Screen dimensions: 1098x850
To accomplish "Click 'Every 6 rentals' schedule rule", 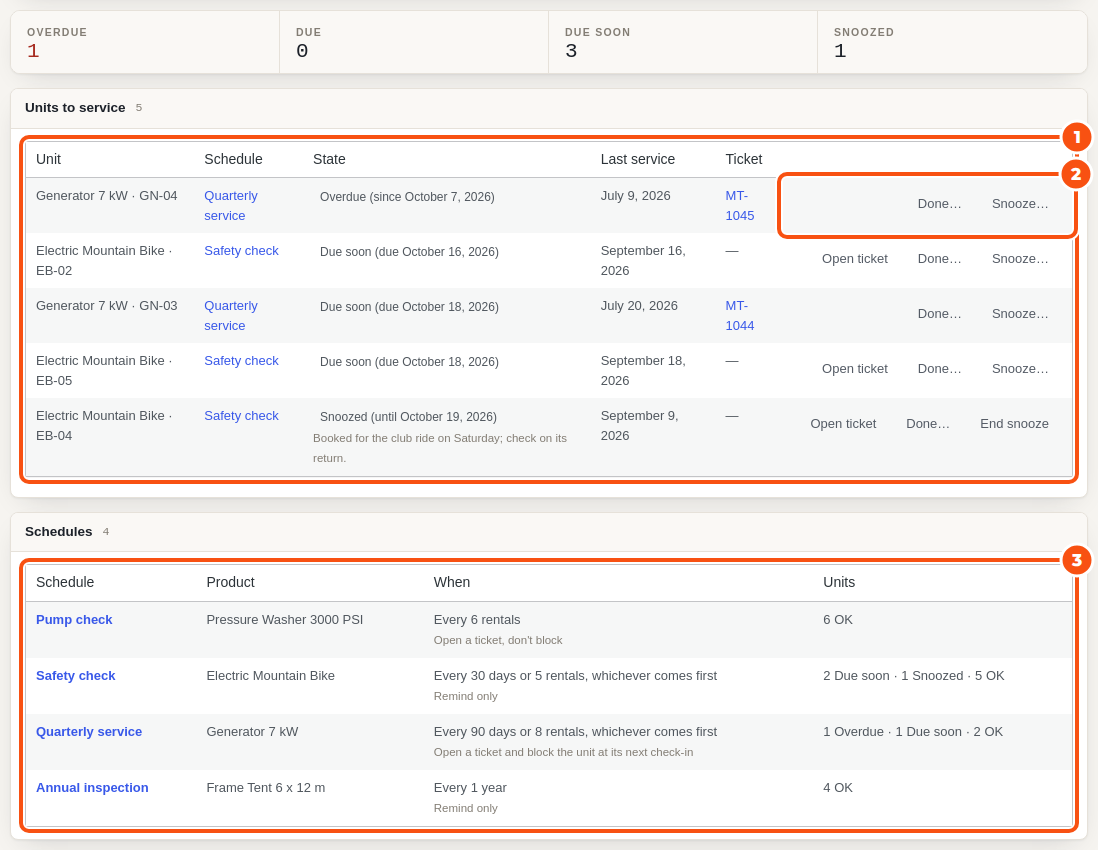I will click(x=477, y=620).
